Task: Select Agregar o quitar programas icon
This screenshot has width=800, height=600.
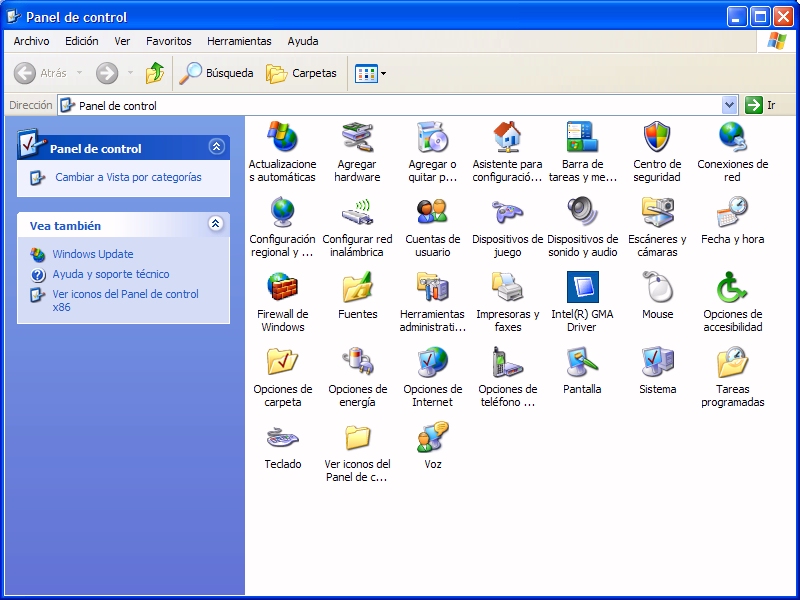Action: pos(432,137)
